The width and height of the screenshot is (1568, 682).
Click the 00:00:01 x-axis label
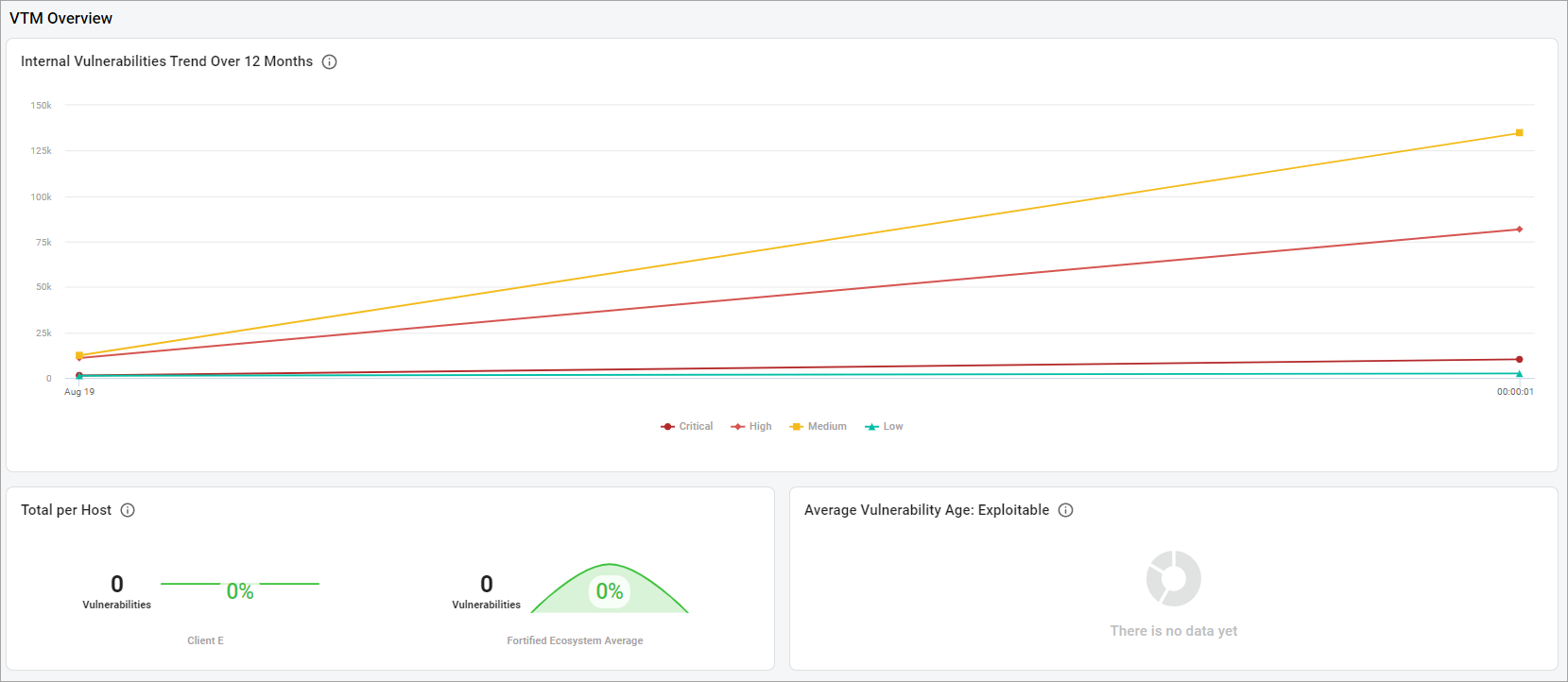tap(1514, 392)
